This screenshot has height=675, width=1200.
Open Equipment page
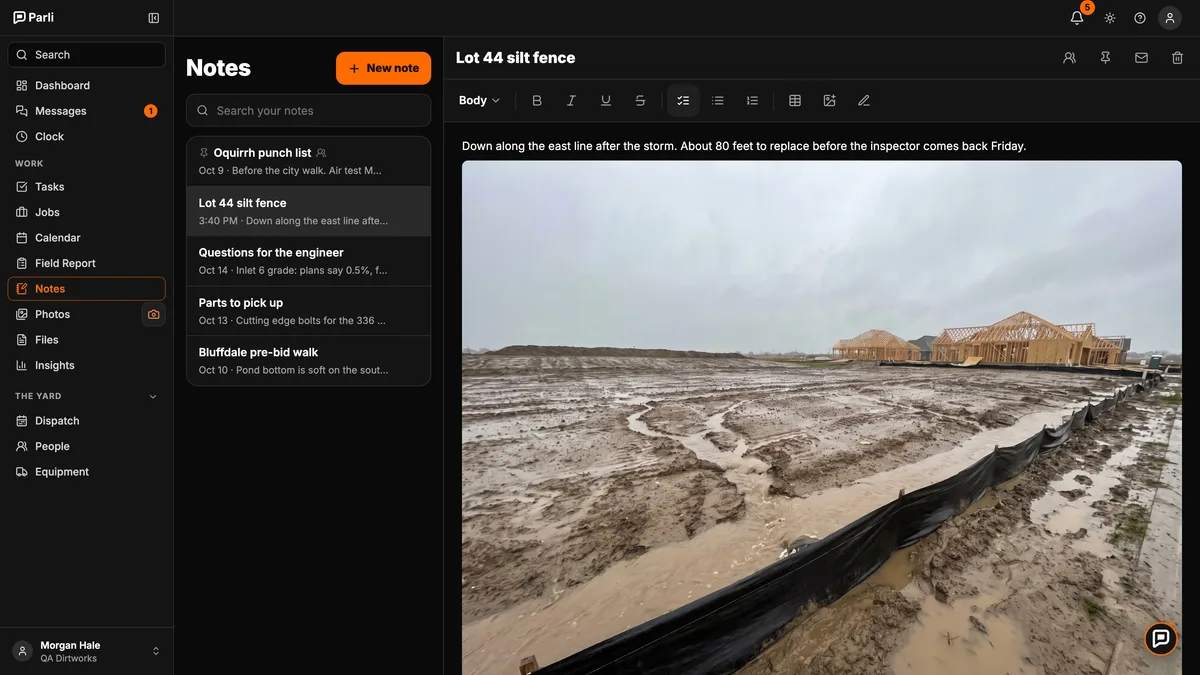click(x=87, y=472)
